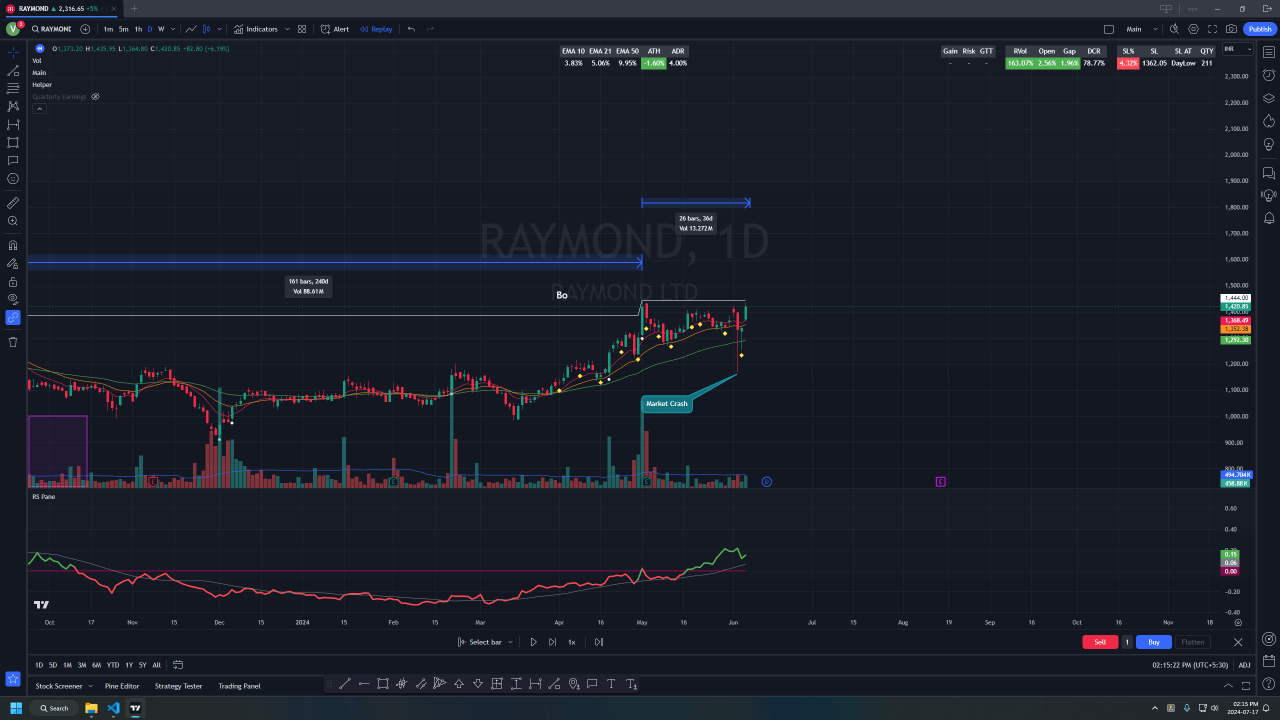Select the magnet mode tool
Viewport: 1280px width, 720px height.
13,245
